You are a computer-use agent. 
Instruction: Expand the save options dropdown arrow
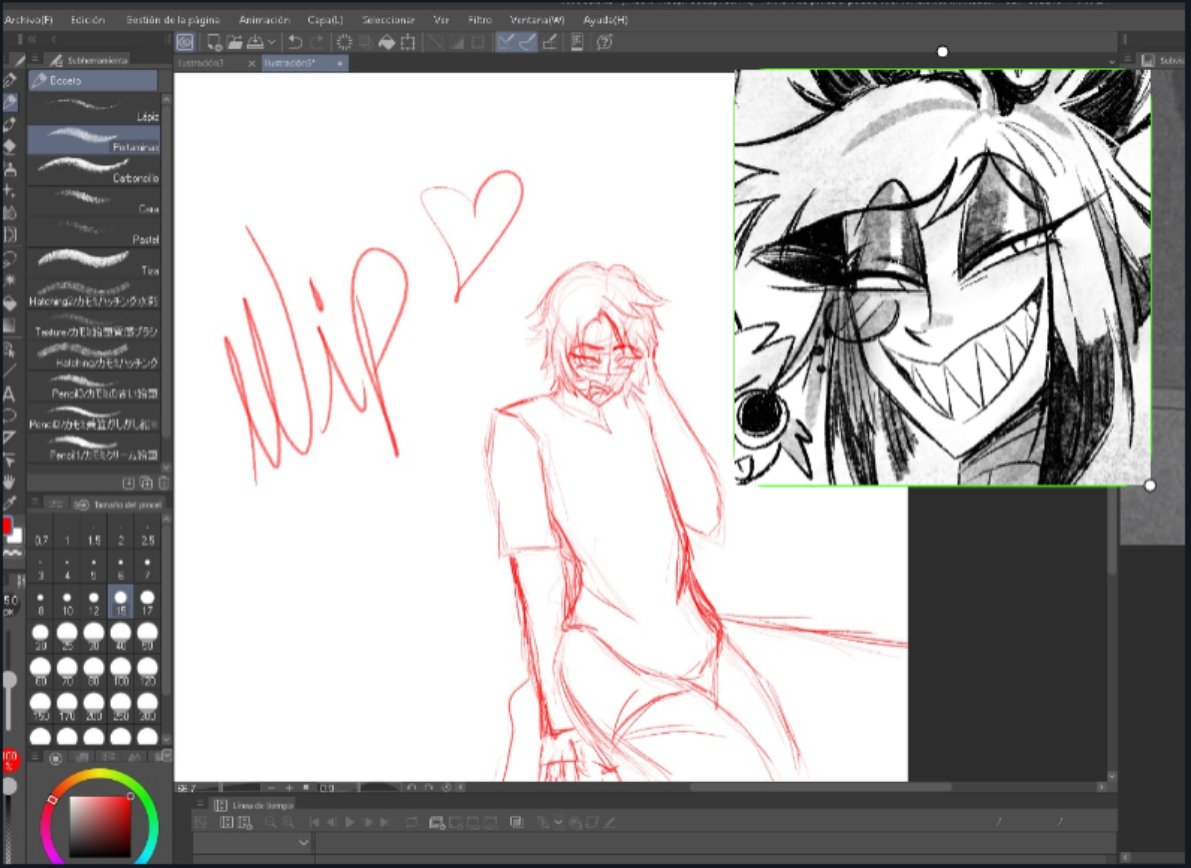272,43
